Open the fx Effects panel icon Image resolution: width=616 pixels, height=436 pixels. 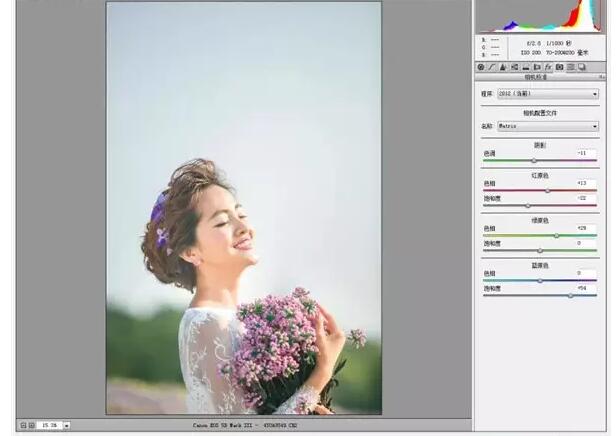coord(548,67)
